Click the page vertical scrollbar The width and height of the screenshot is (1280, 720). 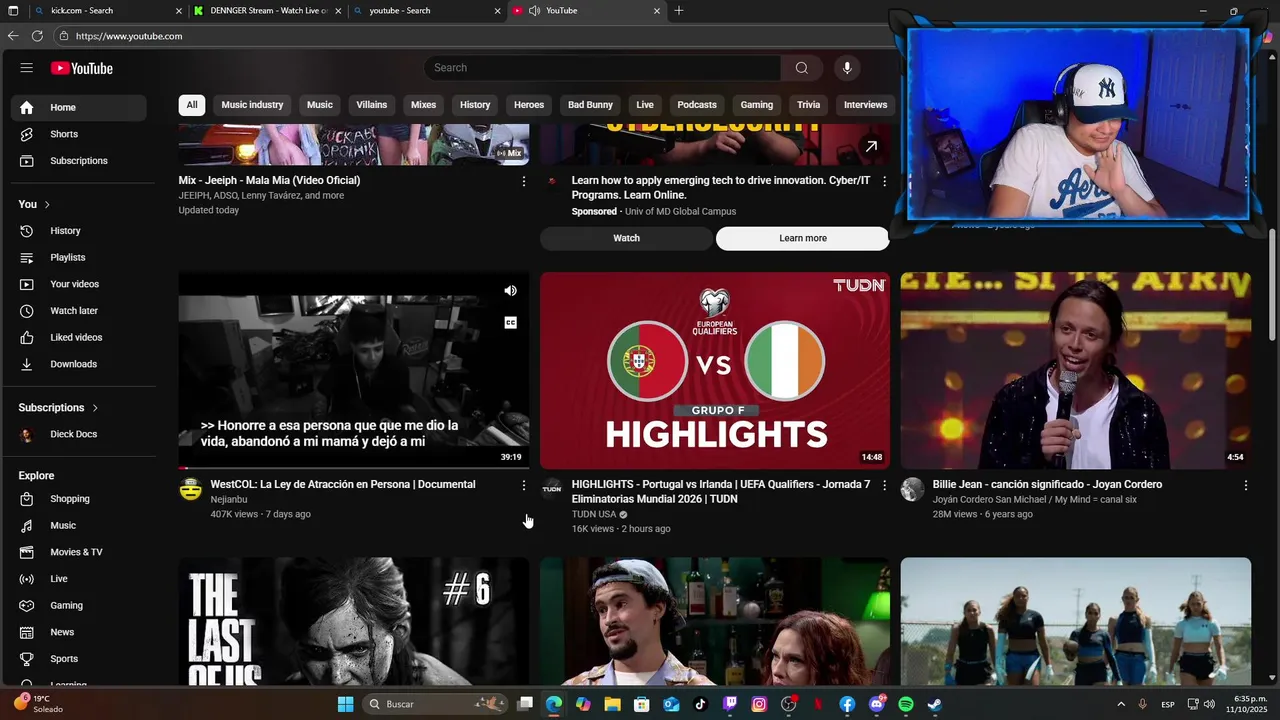pos(1273,285)
